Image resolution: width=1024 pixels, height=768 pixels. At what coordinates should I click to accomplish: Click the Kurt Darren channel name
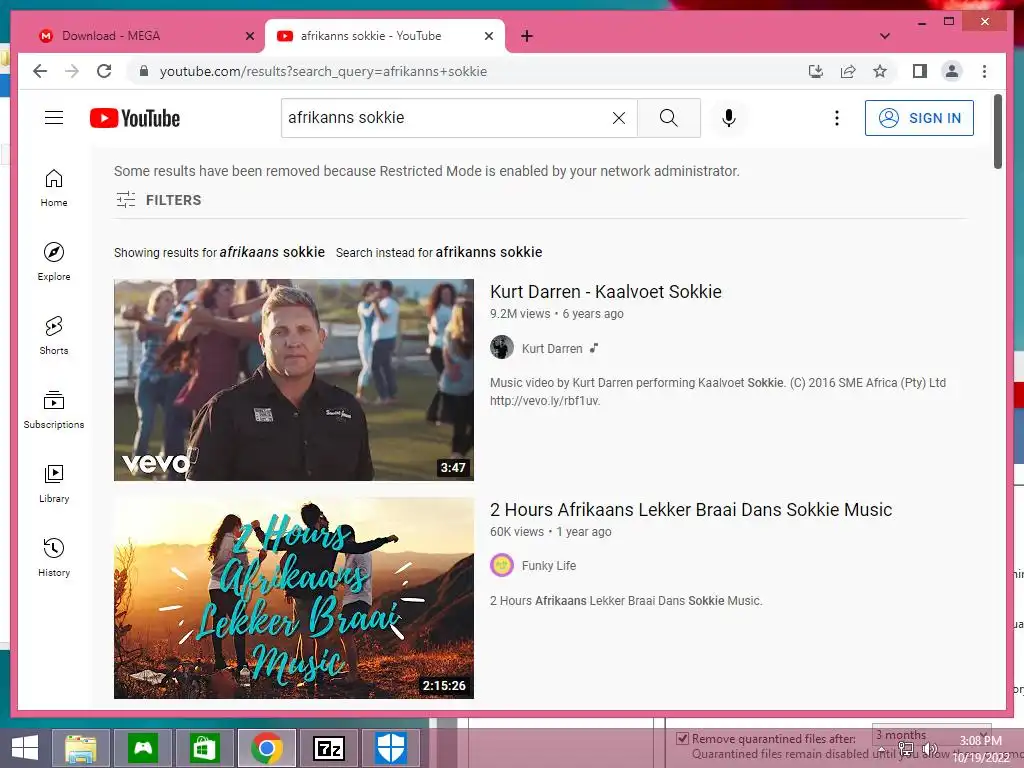[552, 349]
